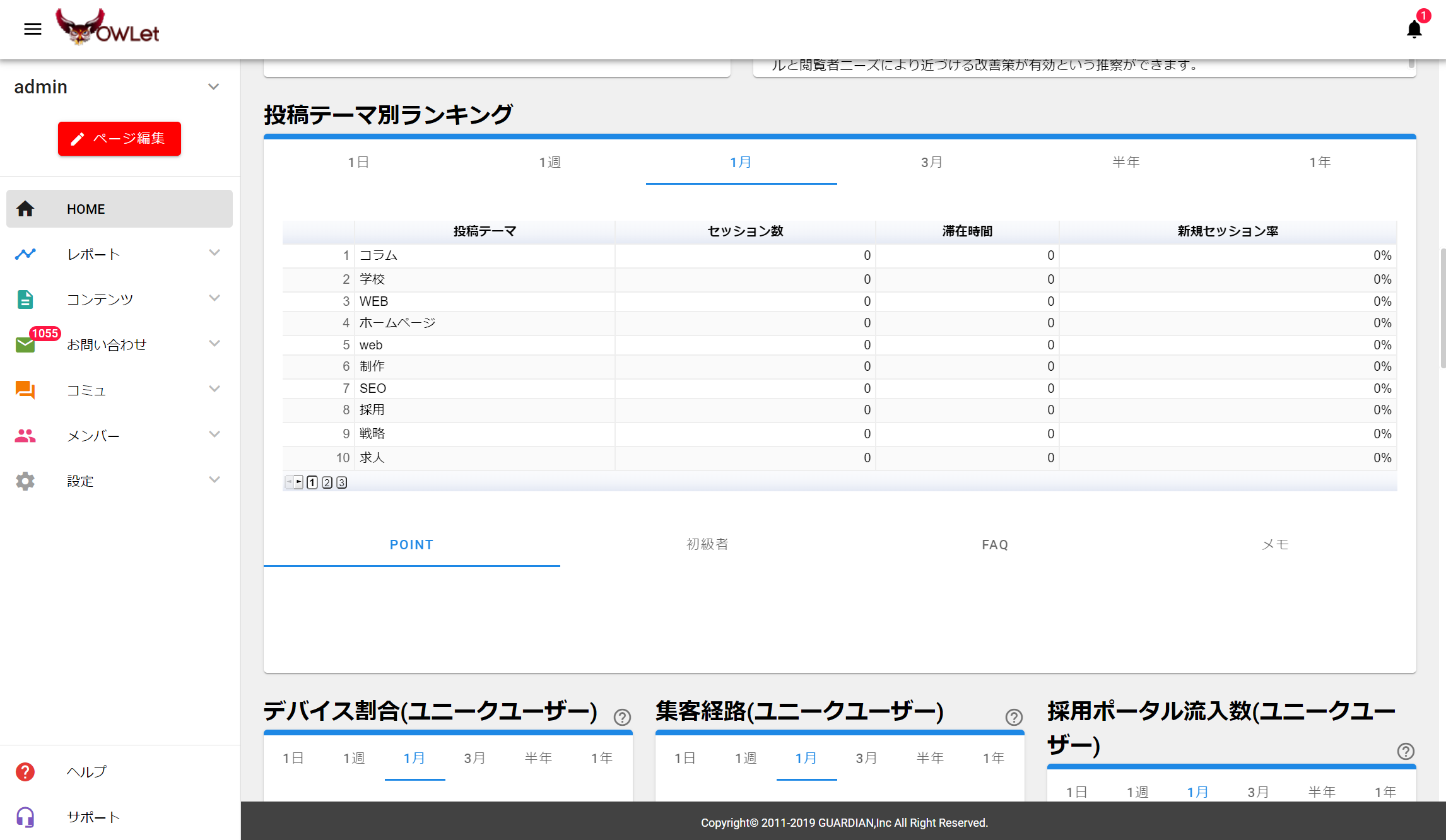The height and width of the screenshot is (840, 1446).
Task: Click the OWLet owl logo
Action: tap(107, 27)
